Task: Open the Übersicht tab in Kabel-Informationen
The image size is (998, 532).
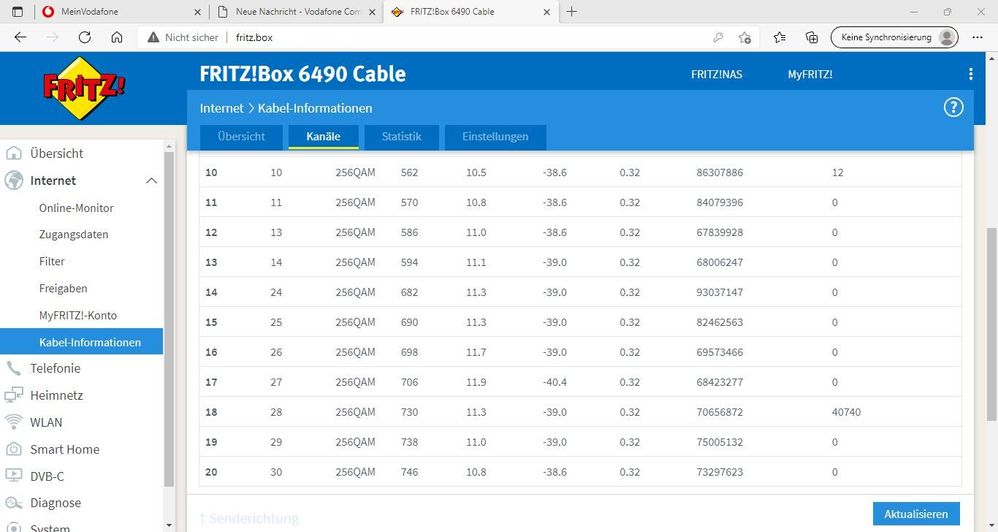Action: coord(241,137)
